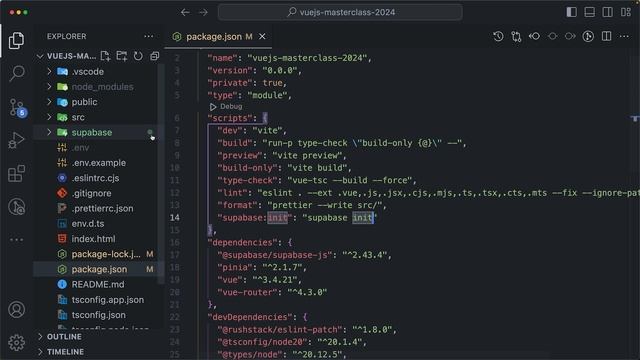Viewport: 640px width, 360px height.
Task: Toggle bottom panel visibility
Action: (589, 12)
